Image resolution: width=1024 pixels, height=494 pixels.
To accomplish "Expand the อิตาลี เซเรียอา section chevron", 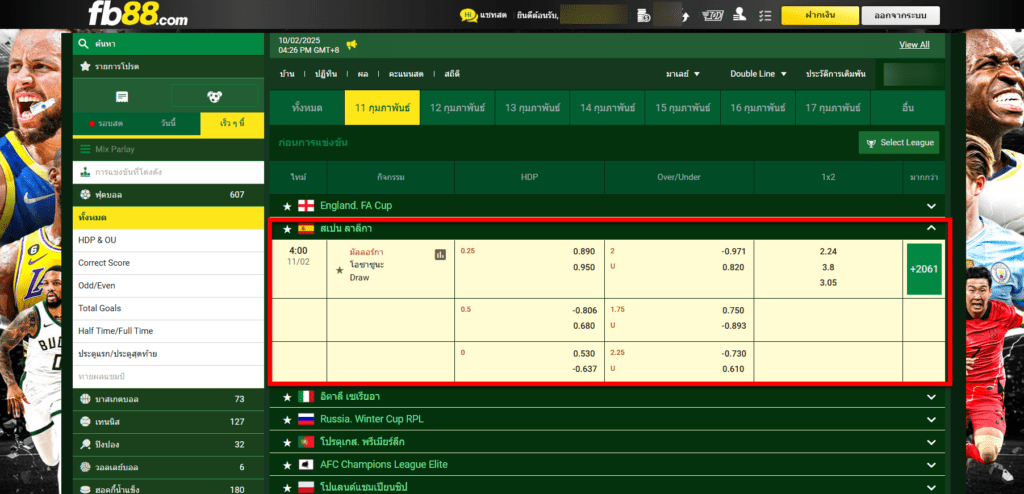I will click(931, 397).
